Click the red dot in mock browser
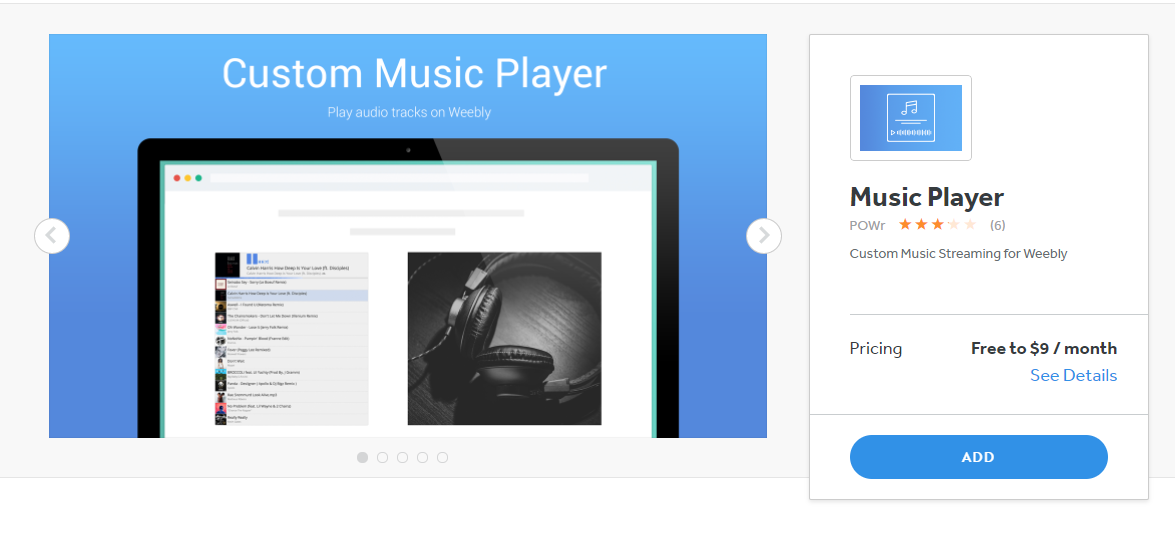The height and width of the screenshot is (537, 1175). click(178, 178)
